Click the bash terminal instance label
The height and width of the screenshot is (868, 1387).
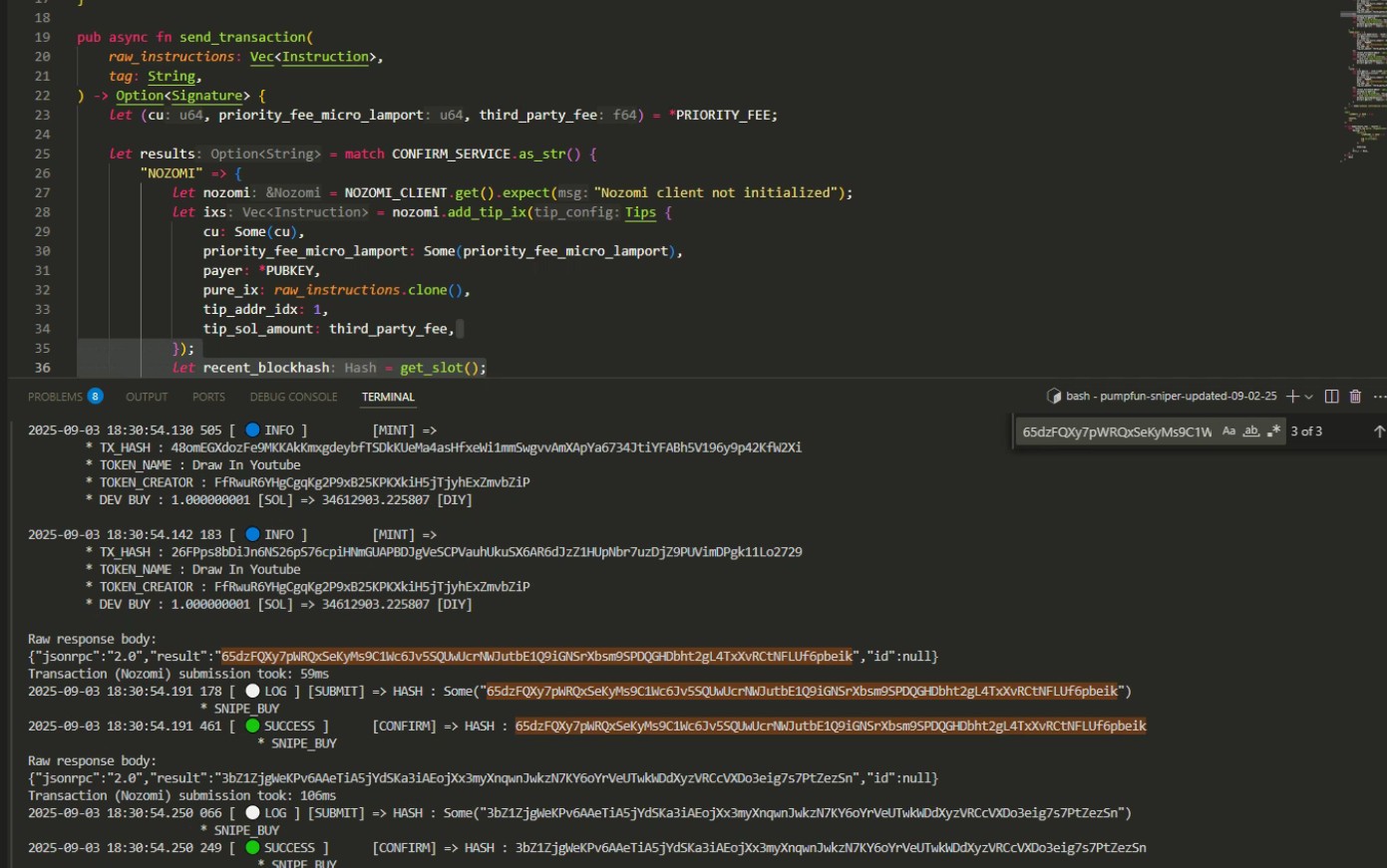click(x=1170, y=397)
